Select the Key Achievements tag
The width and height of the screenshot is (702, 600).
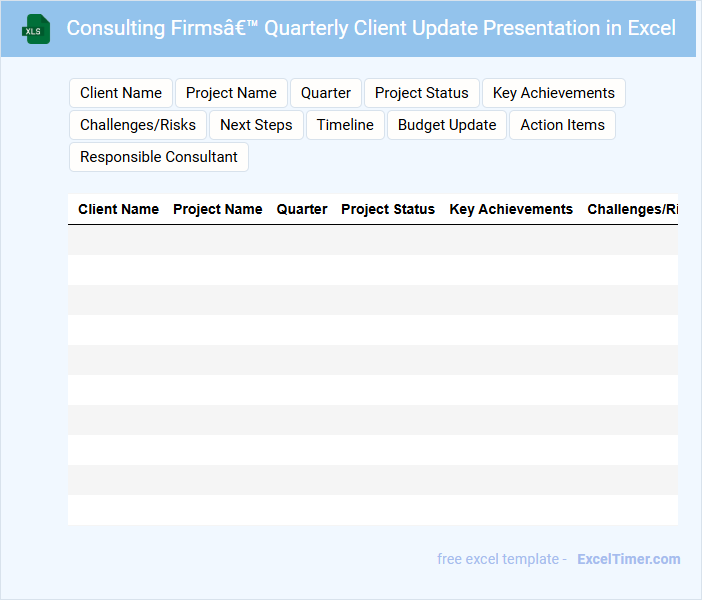coord(553,93)
